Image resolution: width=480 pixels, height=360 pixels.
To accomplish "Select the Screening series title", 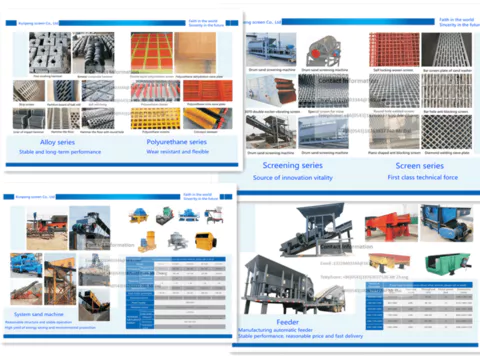I will pos(293,165).
